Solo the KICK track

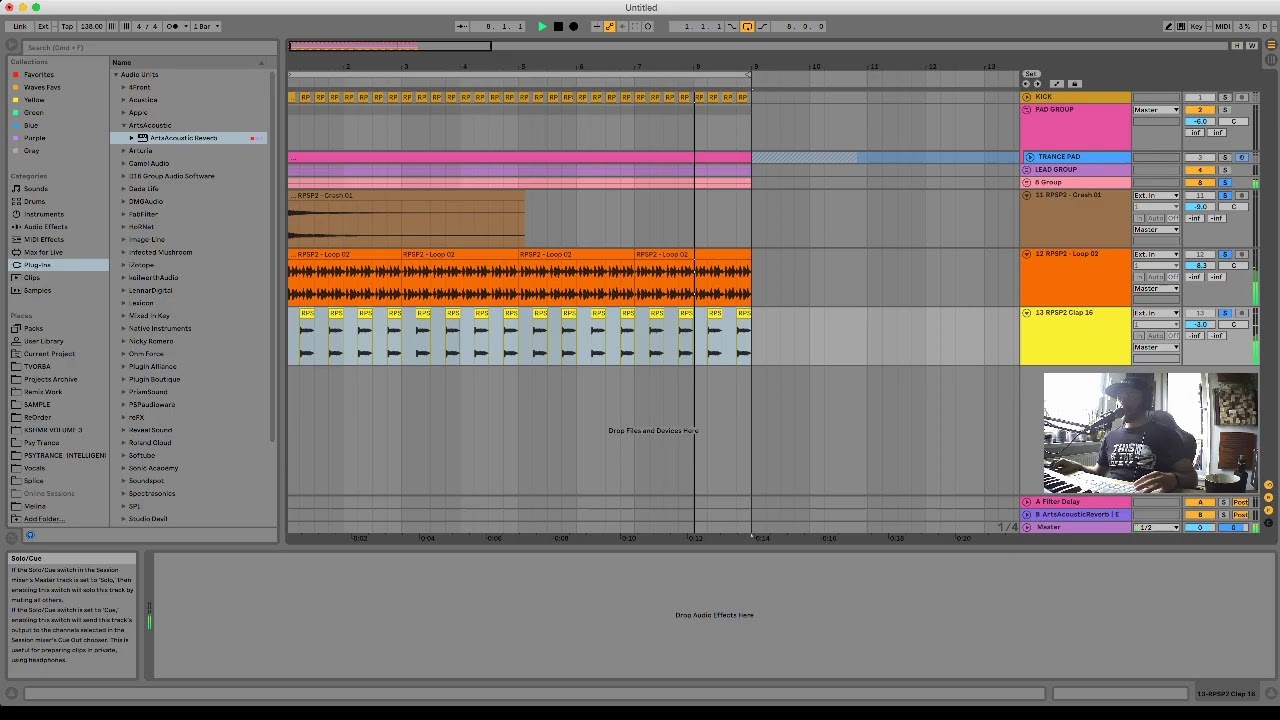click(1226, 97)
